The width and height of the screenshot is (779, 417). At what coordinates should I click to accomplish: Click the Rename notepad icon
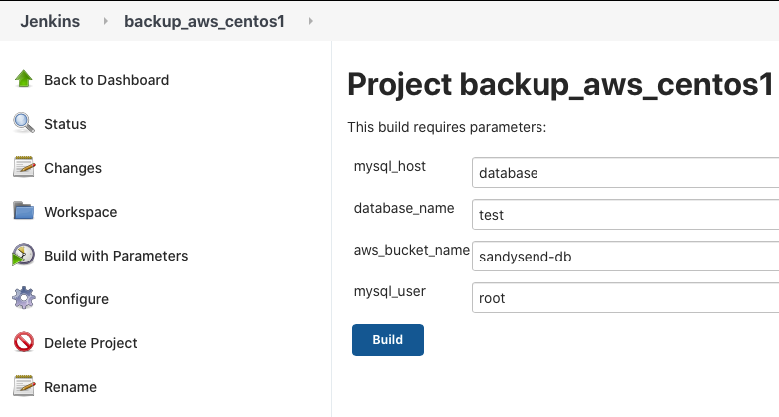click(23, 386)
